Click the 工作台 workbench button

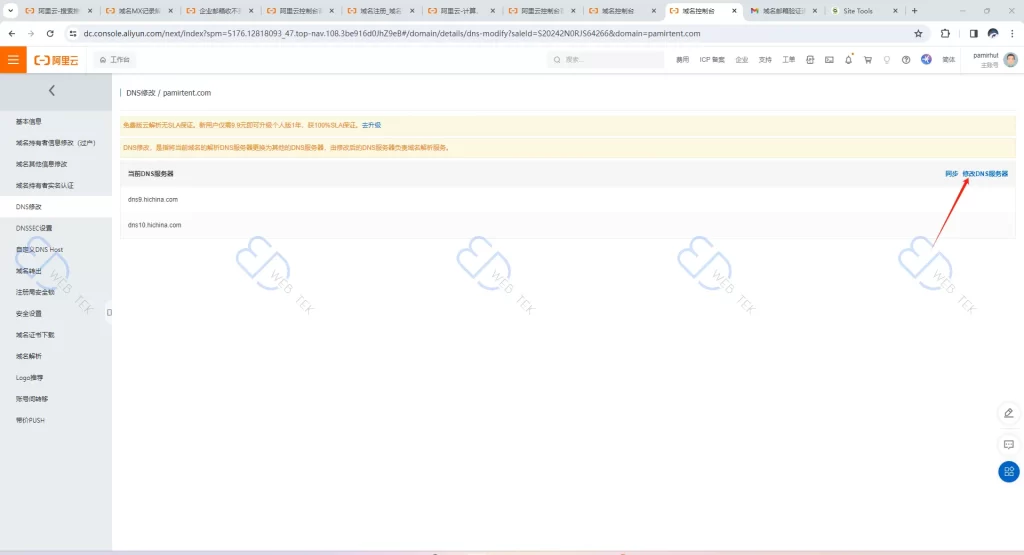pos(114,60)
